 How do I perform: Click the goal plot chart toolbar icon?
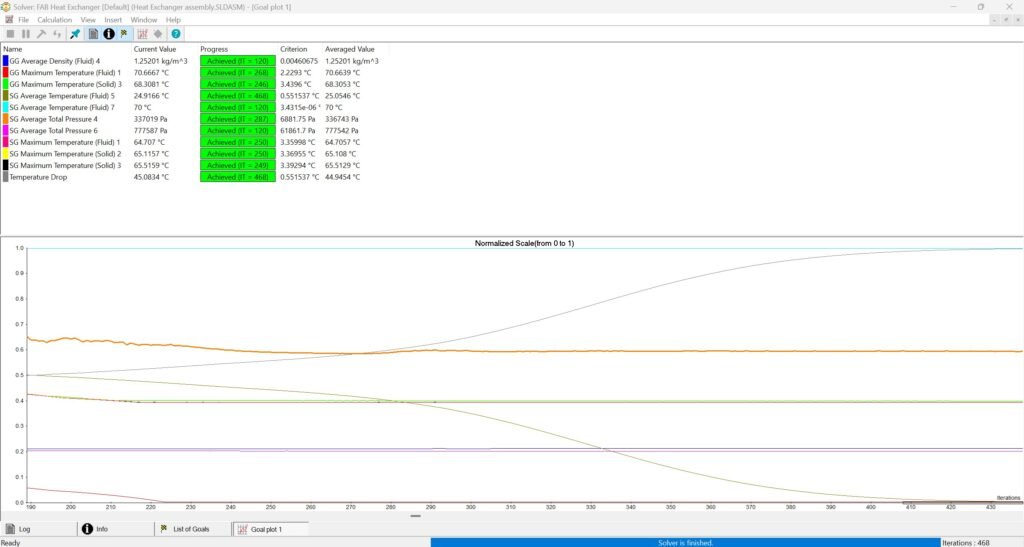(141, 33)
